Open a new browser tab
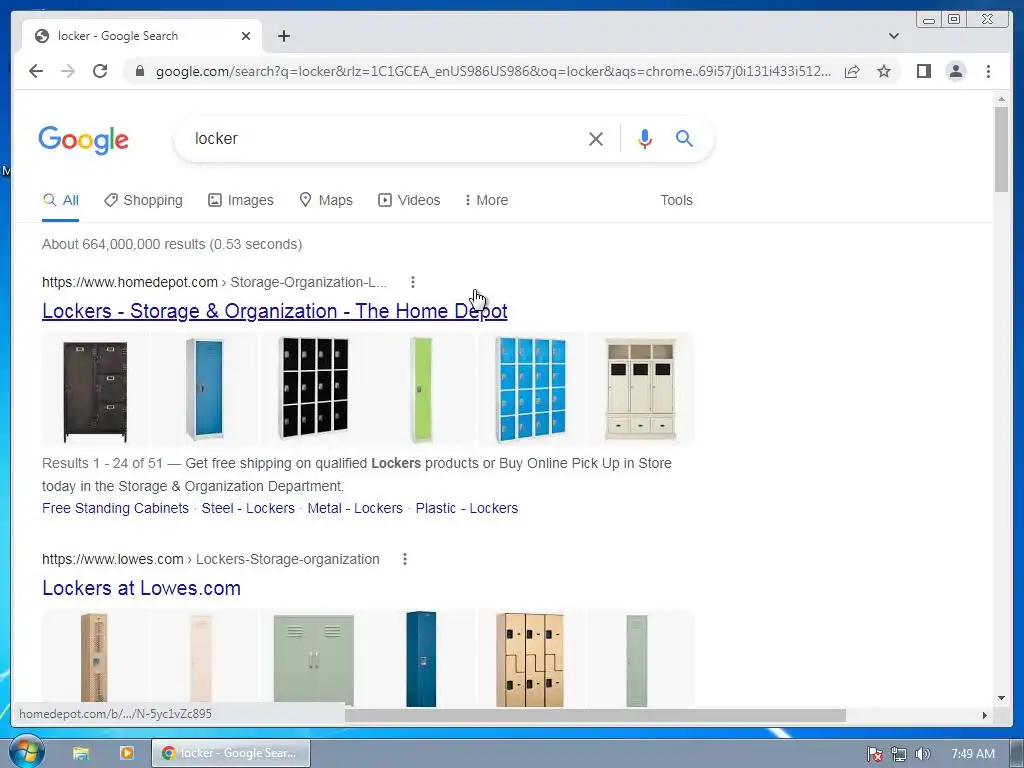Image resolution: width=1024 pixels, height=768 pixels. 283,36
